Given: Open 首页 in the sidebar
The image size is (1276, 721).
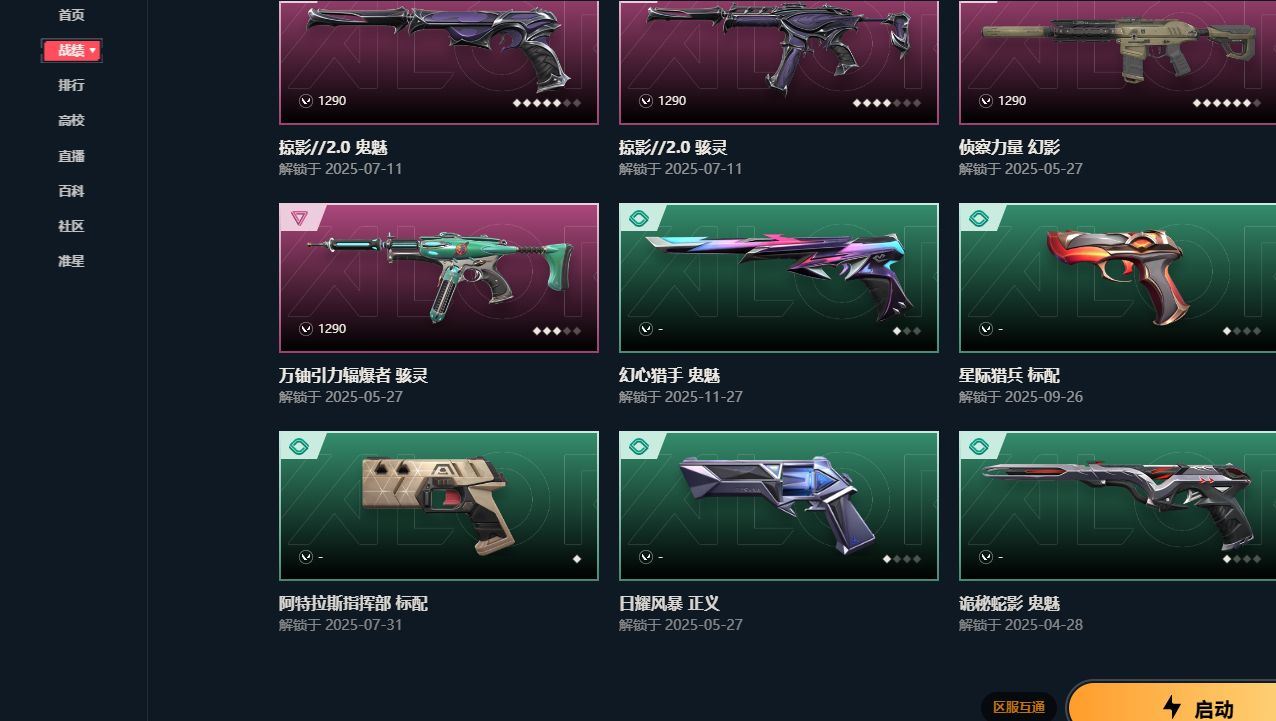Looking at the screenshot, I should coord(71,15).
